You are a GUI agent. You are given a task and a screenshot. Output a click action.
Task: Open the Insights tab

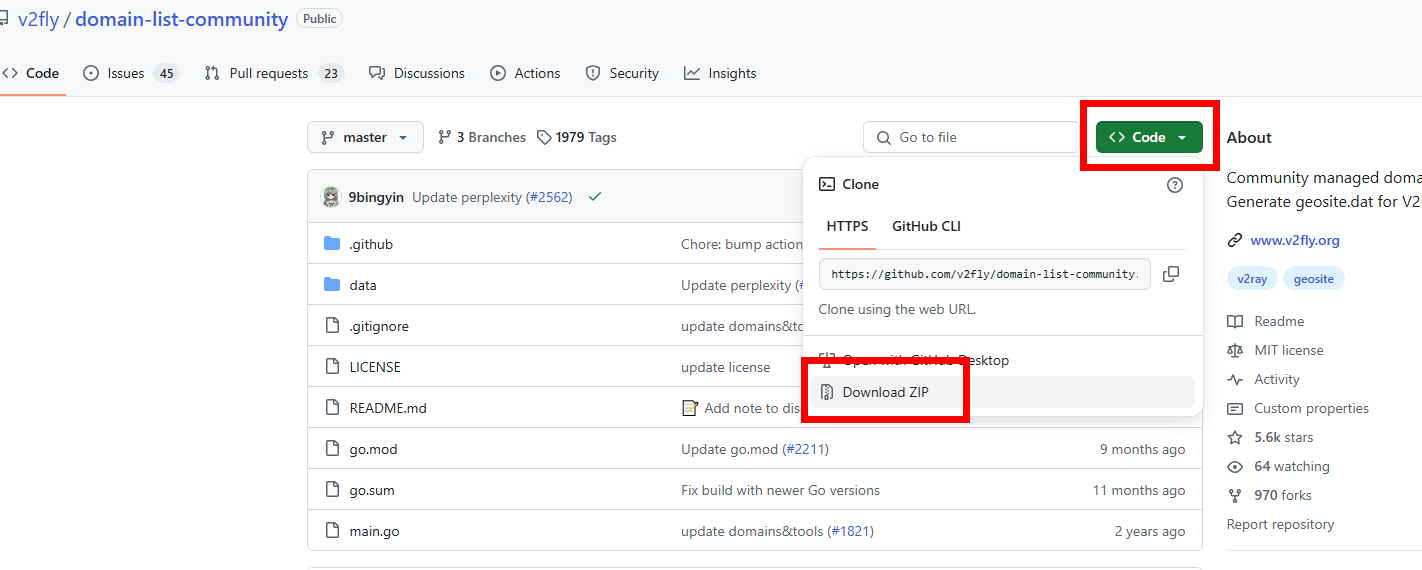pyautogui.click(x=720, y=73)
